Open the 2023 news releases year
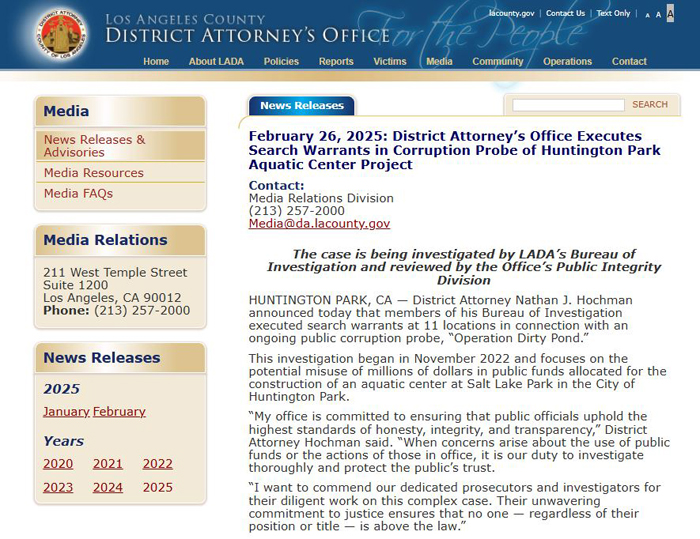Image resolution: width=700 pixels, height=539 pixels. [x=58, y=487]
